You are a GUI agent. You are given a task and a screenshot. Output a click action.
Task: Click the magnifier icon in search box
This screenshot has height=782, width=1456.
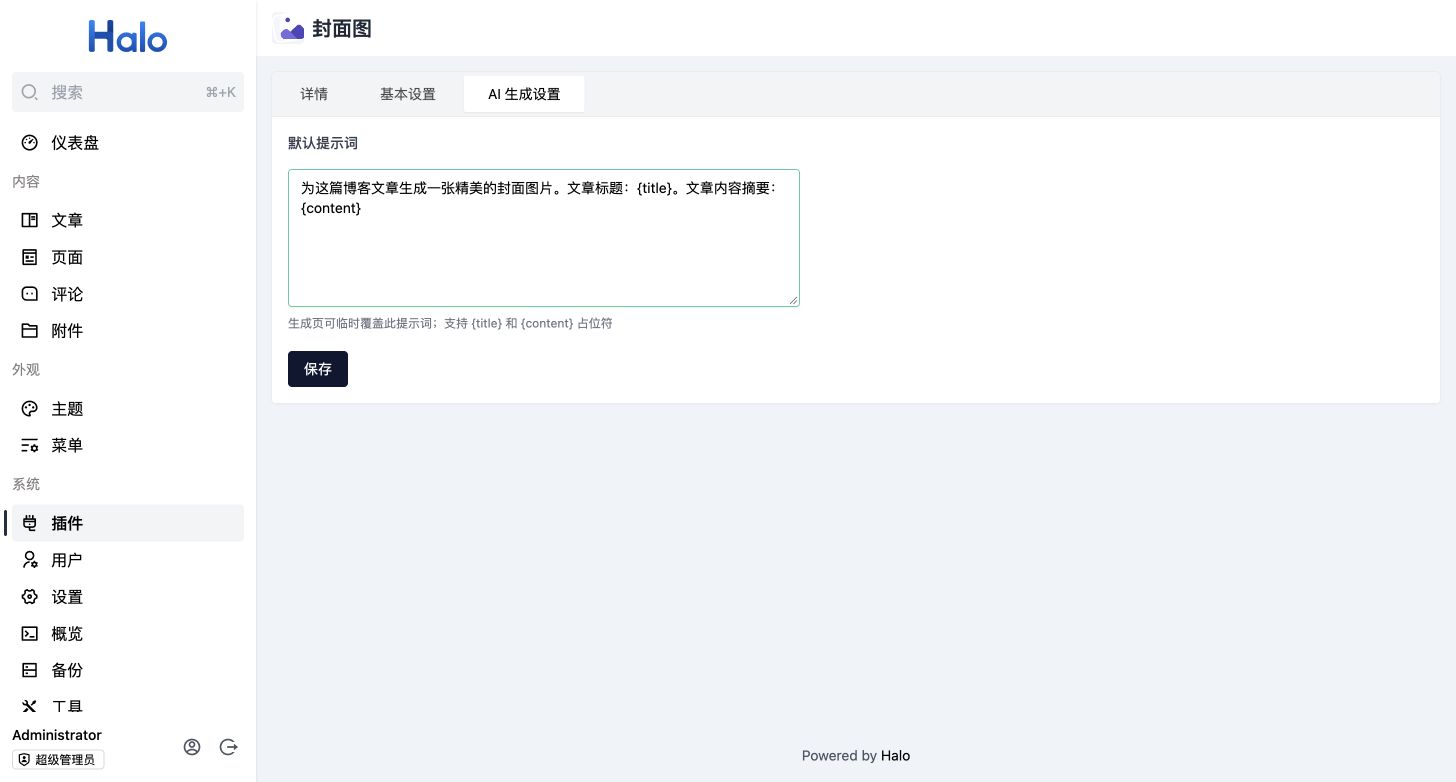[x=30, y=92]
